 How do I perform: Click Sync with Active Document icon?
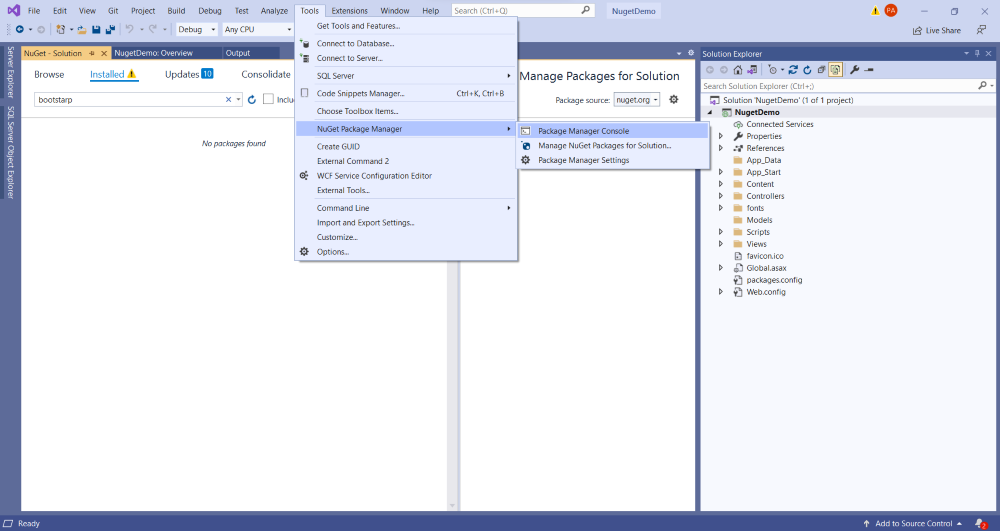(x=793, y=70)
